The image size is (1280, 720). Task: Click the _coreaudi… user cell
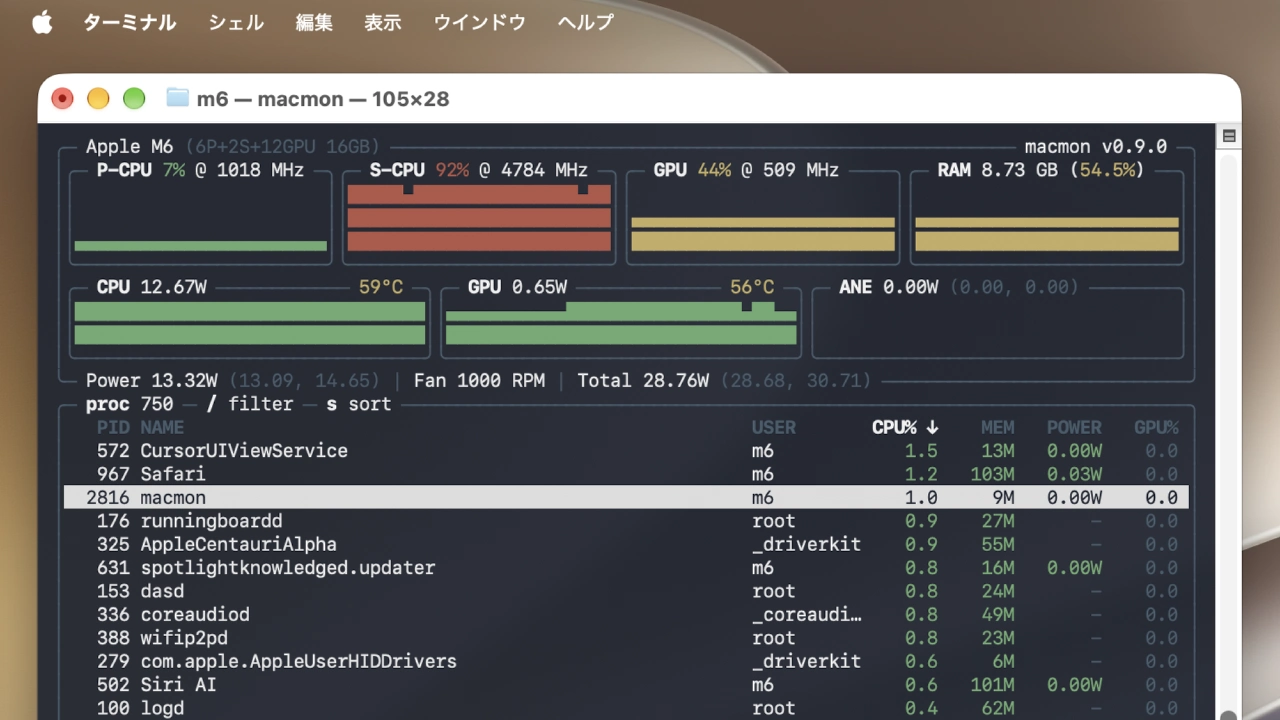[806, 614]
